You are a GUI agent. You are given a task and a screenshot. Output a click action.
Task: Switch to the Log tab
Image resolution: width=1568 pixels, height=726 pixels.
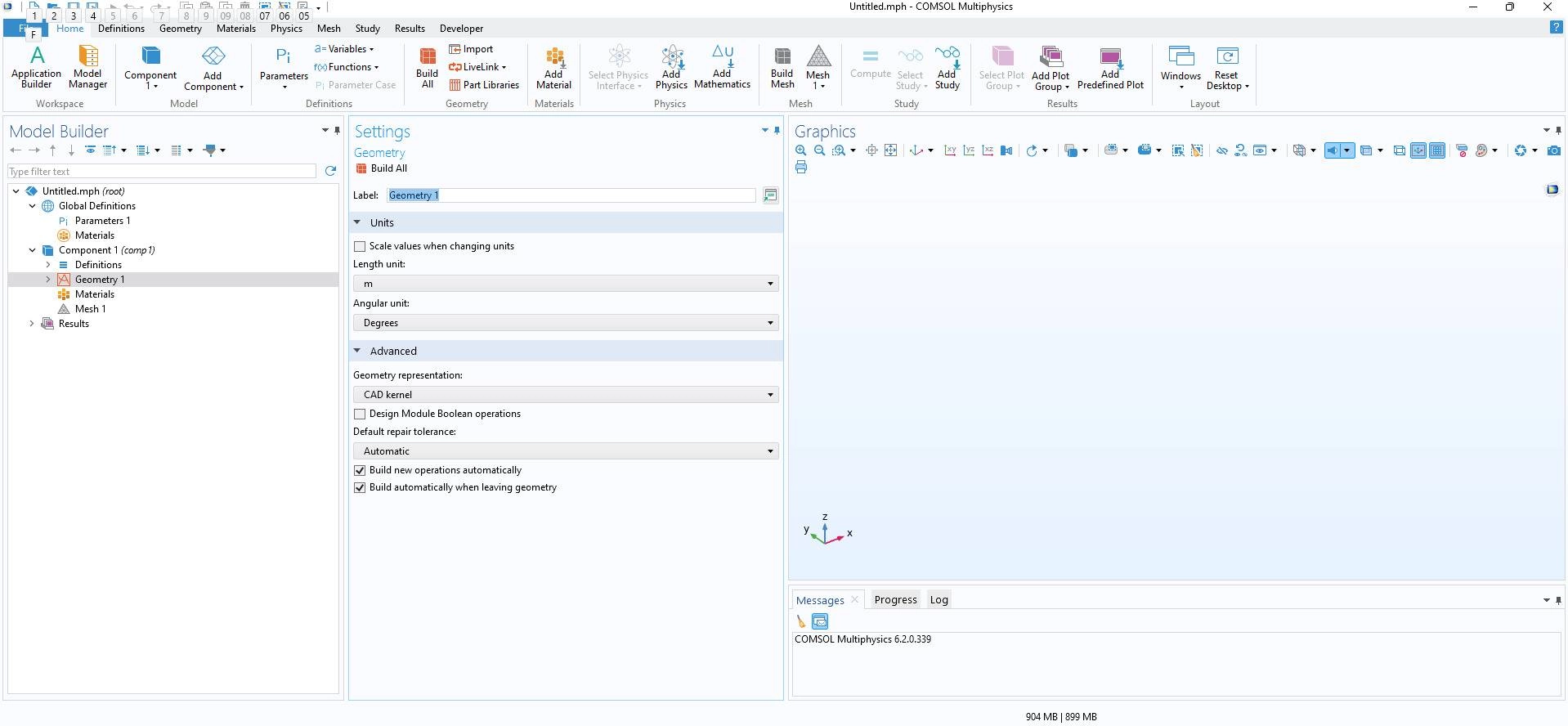(x=939, y=599)
